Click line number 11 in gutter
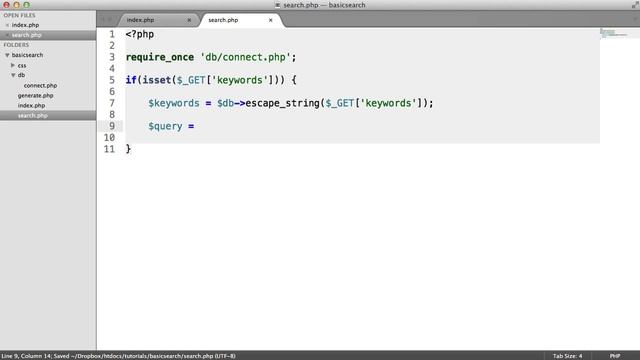The height and width of the screenshot is (360, 640). click(x=109, y=149)
